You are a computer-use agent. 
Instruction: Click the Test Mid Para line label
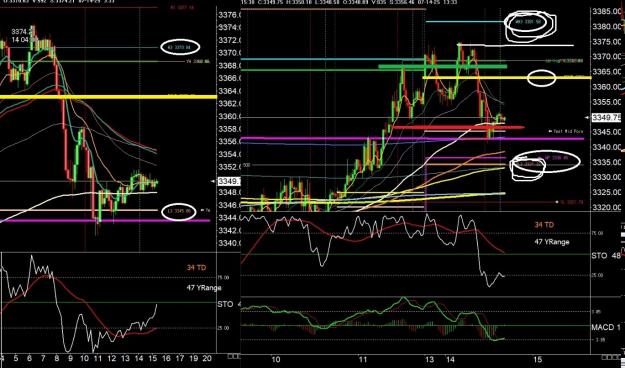click(x=566, y=131)
